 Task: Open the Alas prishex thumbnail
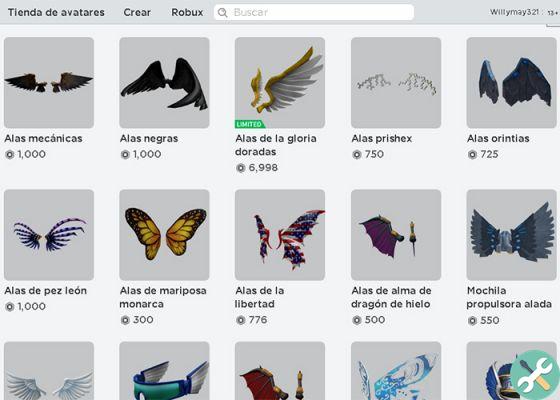click(396, 82)
